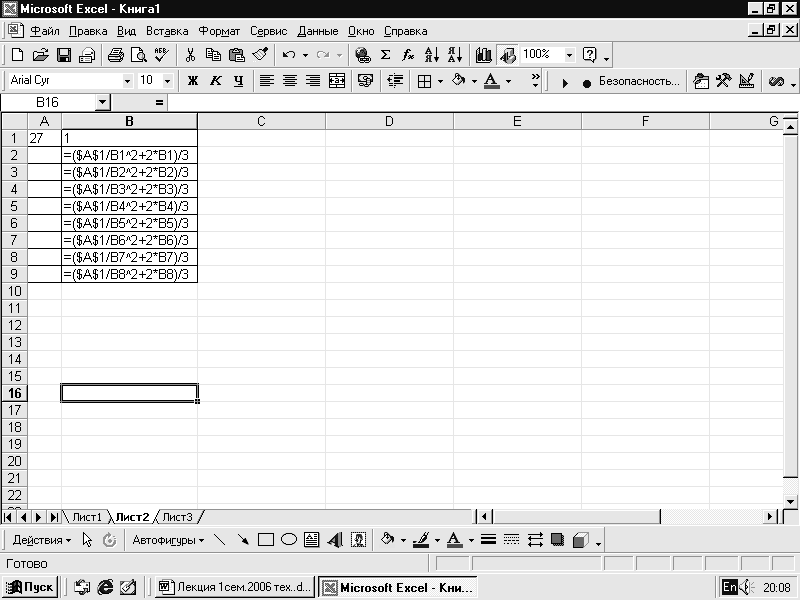This screenshot has width=800, height=600.
Task: Open the zoom 100% dropdown
Action: point(569,55)
